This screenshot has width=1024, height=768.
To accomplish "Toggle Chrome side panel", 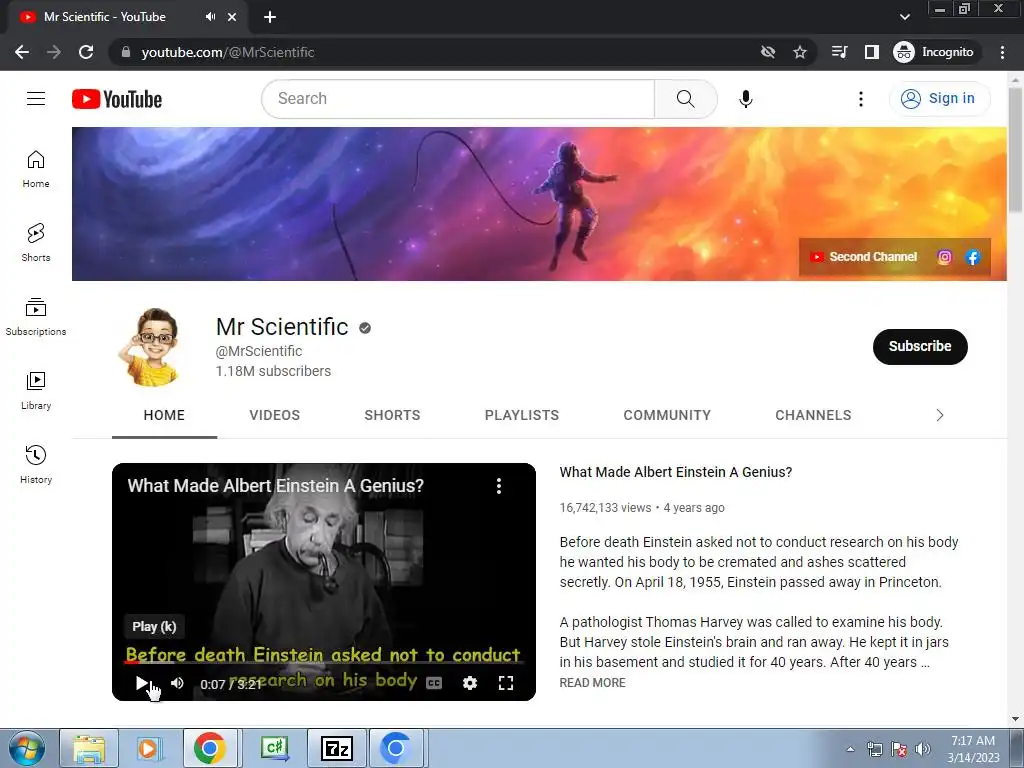I will click(872, 52).
